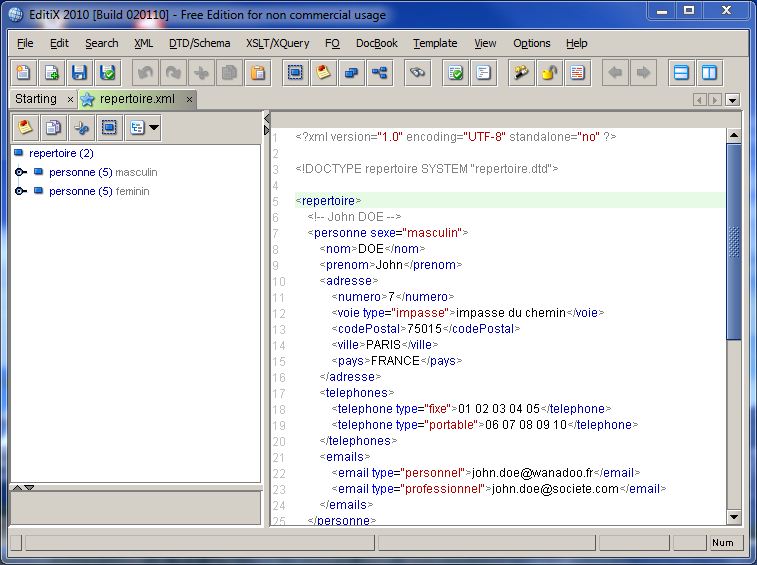Open the tree panel options dropdown arrow
Image resolution: width=757 pixels, height=565 pixels.
[x=153, y=128]
